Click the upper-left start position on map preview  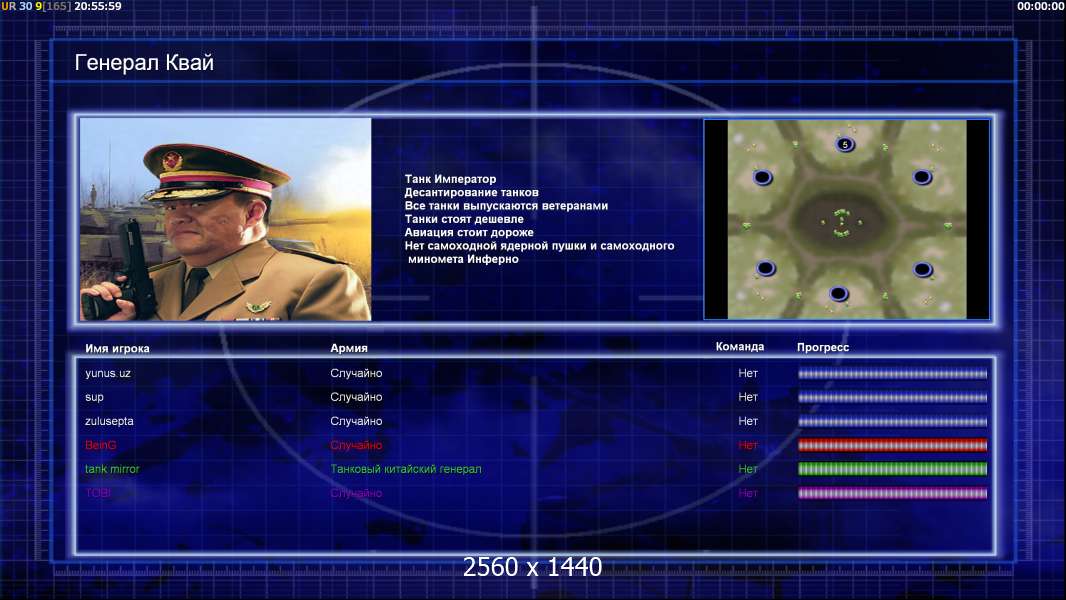(x=763, y=178)
